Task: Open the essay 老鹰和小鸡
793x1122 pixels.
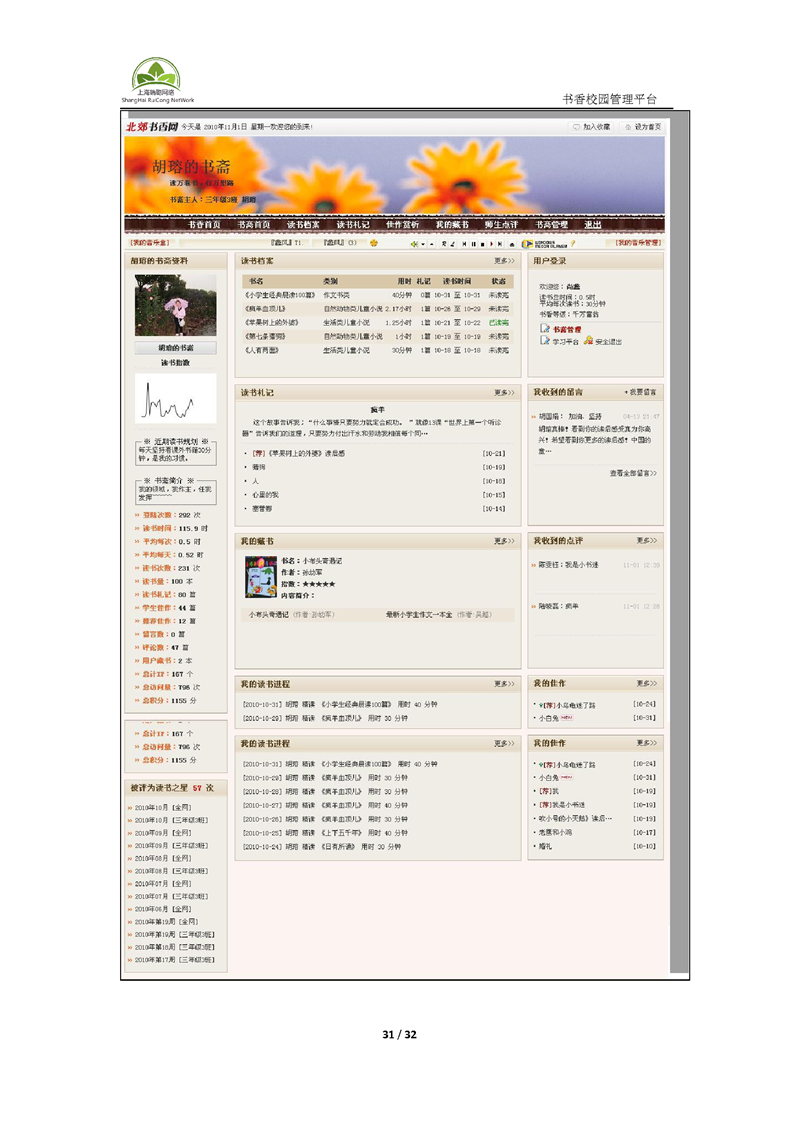Action: (555, 833)
